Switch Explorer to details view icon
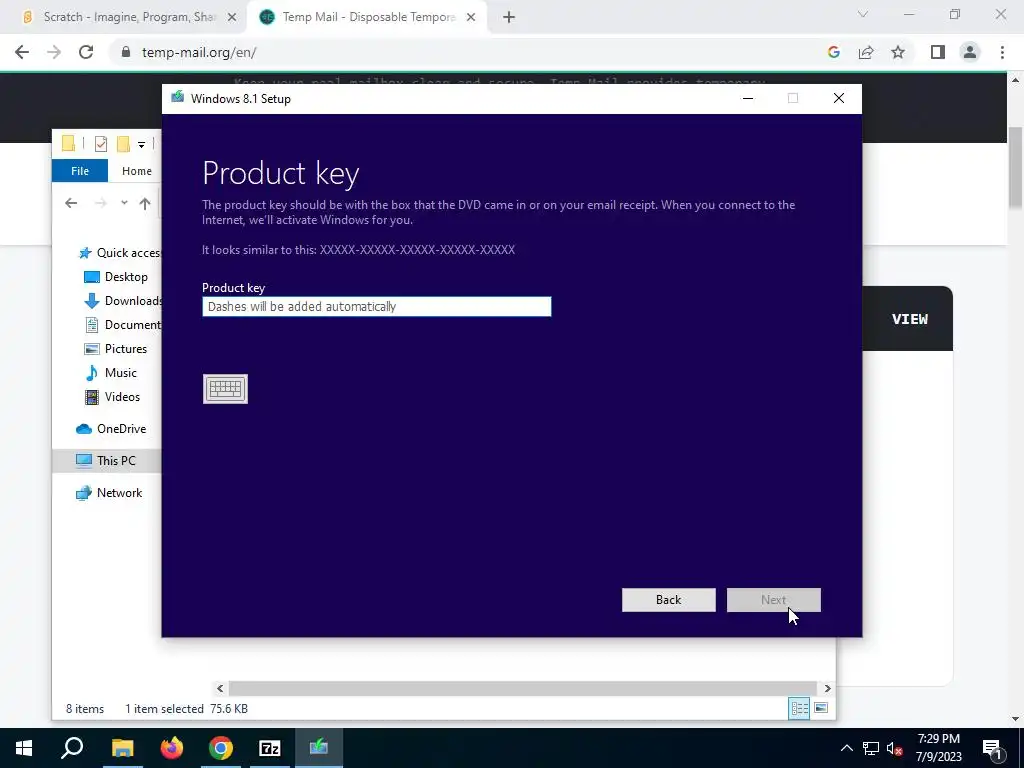1024x768 pixels. tap(799, 709)
